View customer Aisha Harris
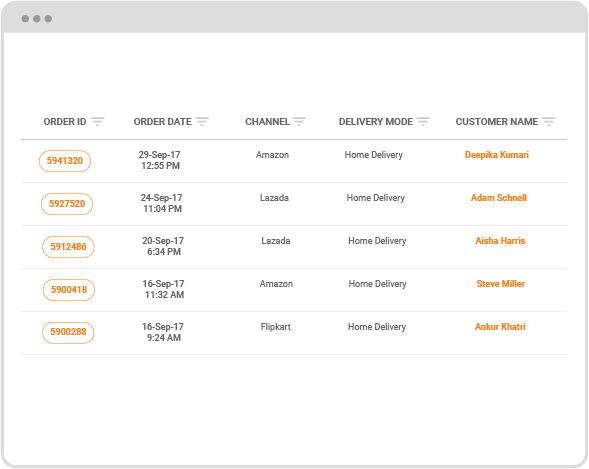Image resolution: width=589 pixels, height=469 pixels. [500, 241]
